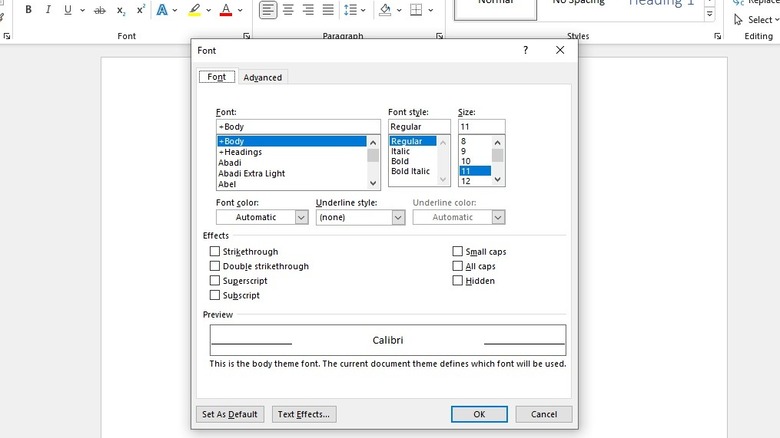Image resolution: width=780 pixels, height=438 pixels.
Task: Center align the paragraph
Action: pyautogui.click(x=288, y=10)
